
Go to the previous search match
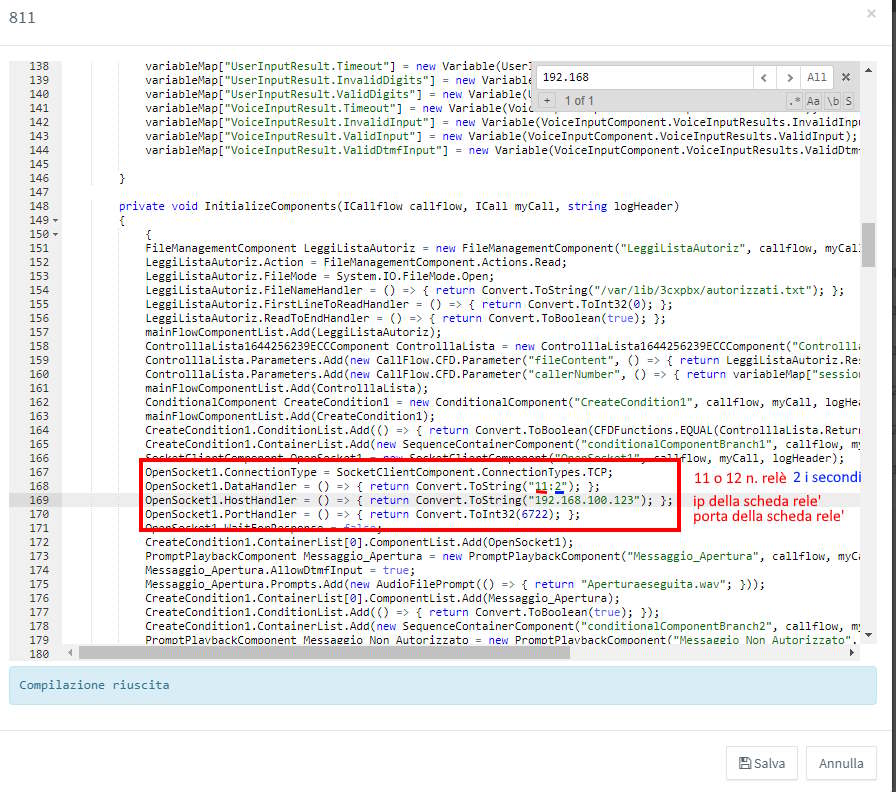click(764, 77)
